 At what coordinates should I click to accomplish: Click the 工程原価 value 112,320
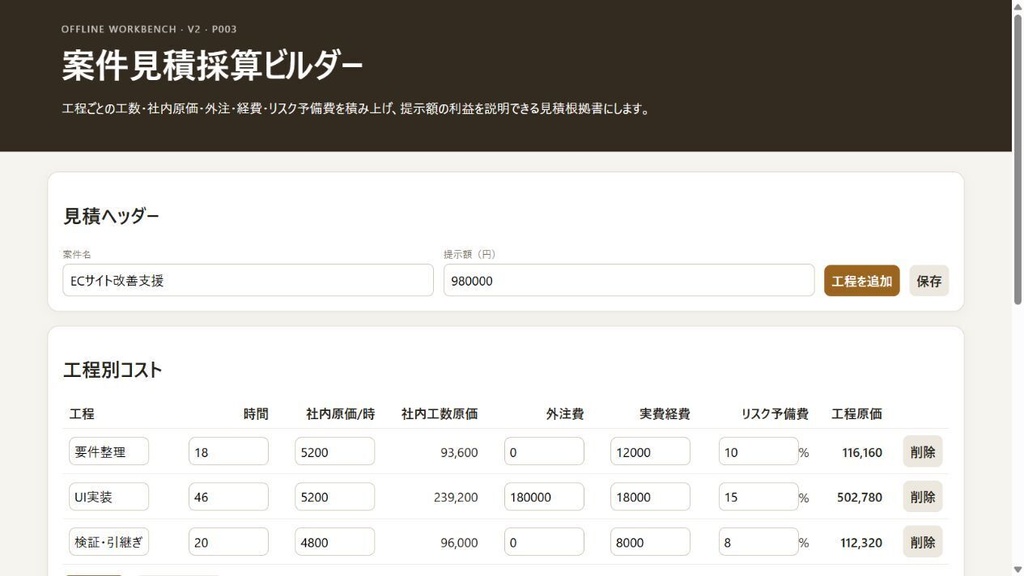(x=861, y=542)
